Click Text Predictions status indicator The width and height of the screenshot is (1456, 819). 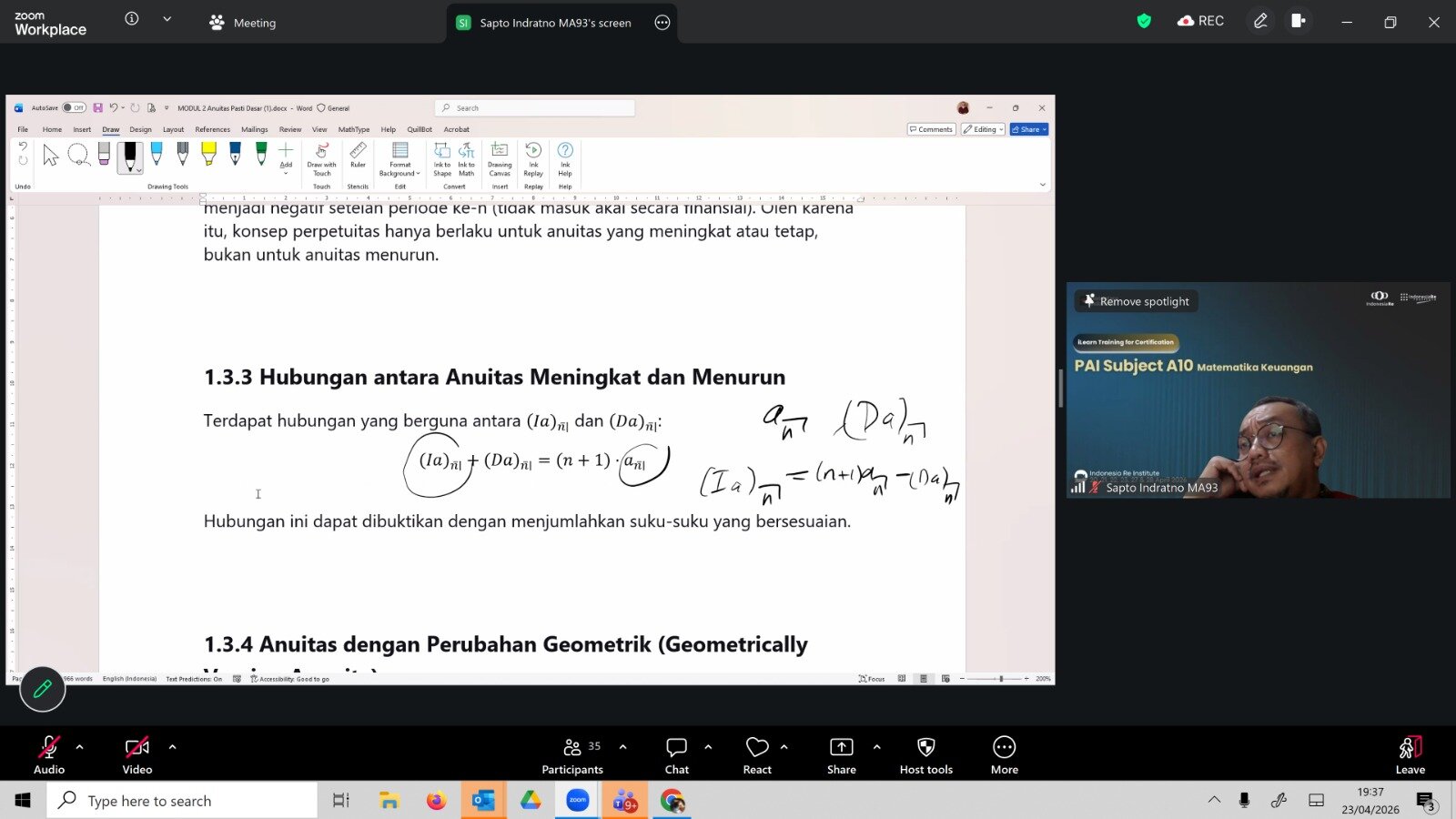[194, 679]
